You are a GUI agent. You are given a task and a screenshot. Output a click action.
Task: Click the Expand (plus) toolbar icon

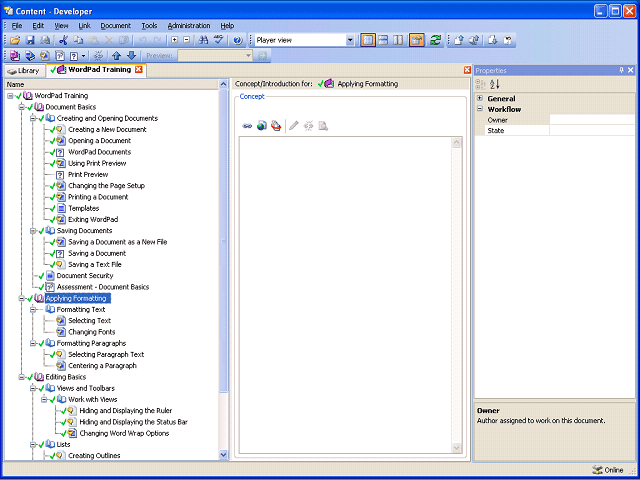click(175, 40)
